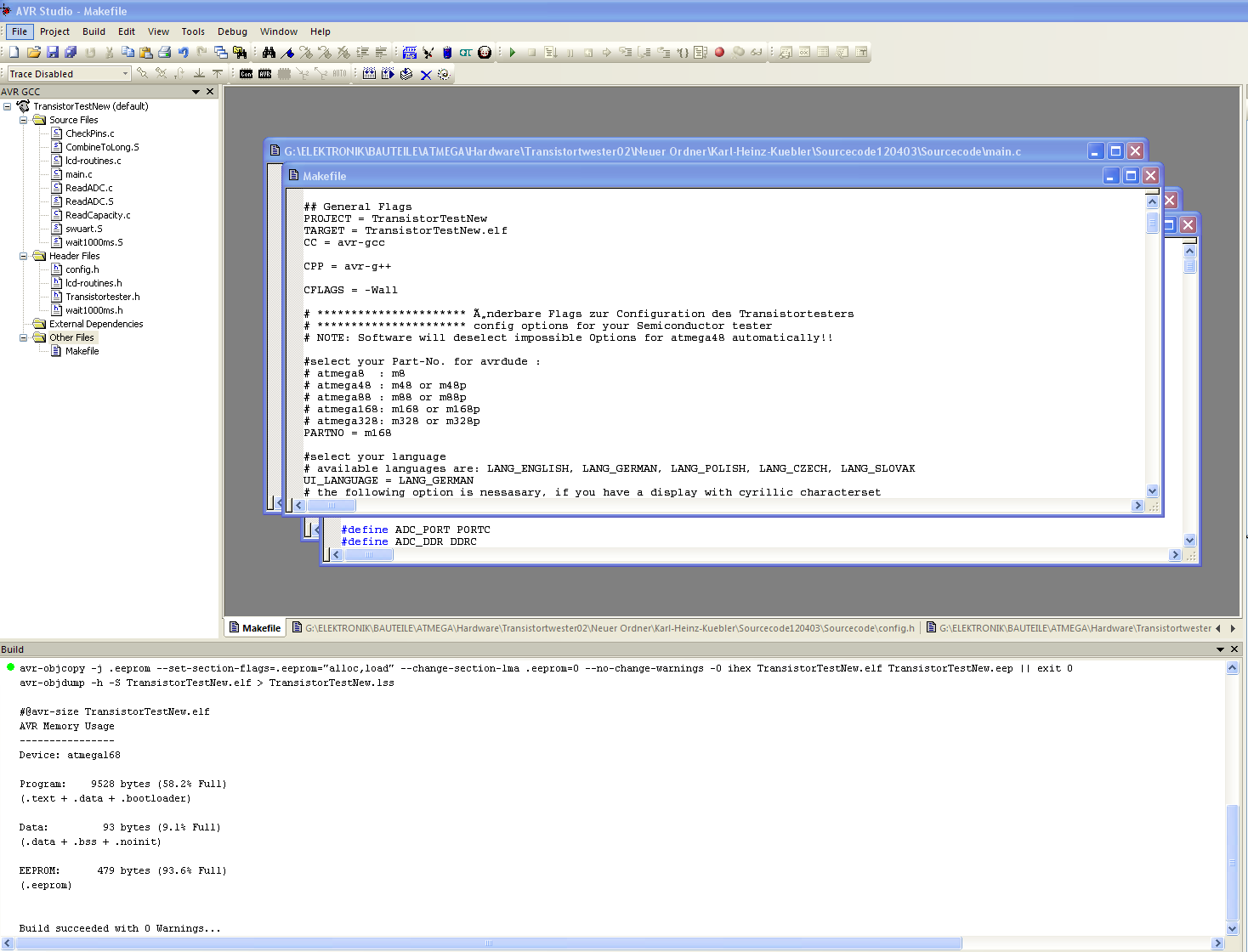Click the 'UI_LANGUAGE = LANG_GERMAN' line
1248x952 pixels.
[x=389, y=480]
